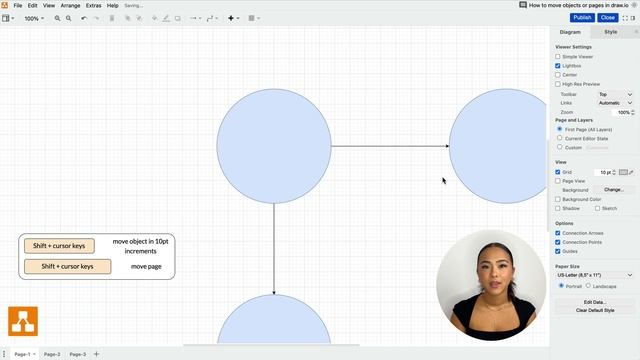Enable the Sketch checkbox
Screen dimensions: 640x360
(x=597, y=208)
